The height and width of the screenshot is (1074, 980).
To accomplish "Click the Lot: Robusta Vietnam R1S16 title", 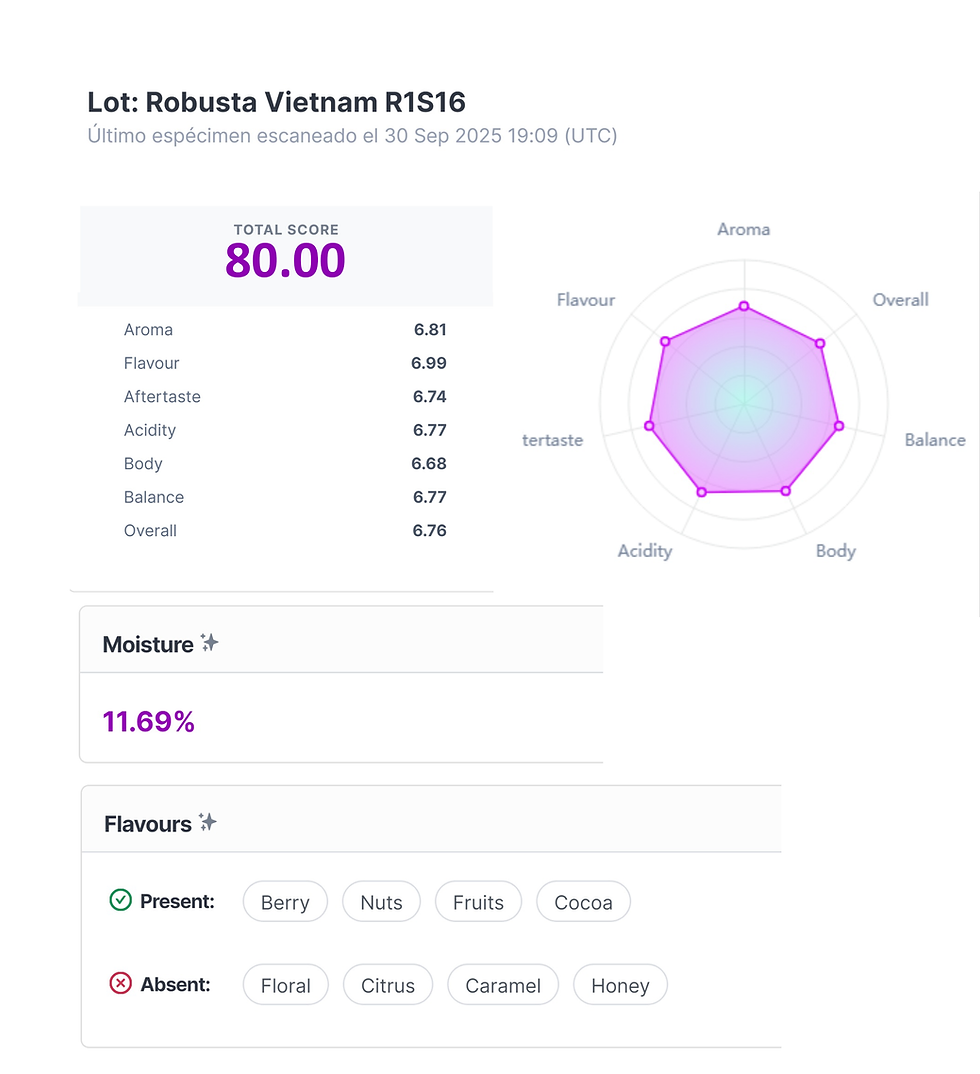I will (277, 102).
